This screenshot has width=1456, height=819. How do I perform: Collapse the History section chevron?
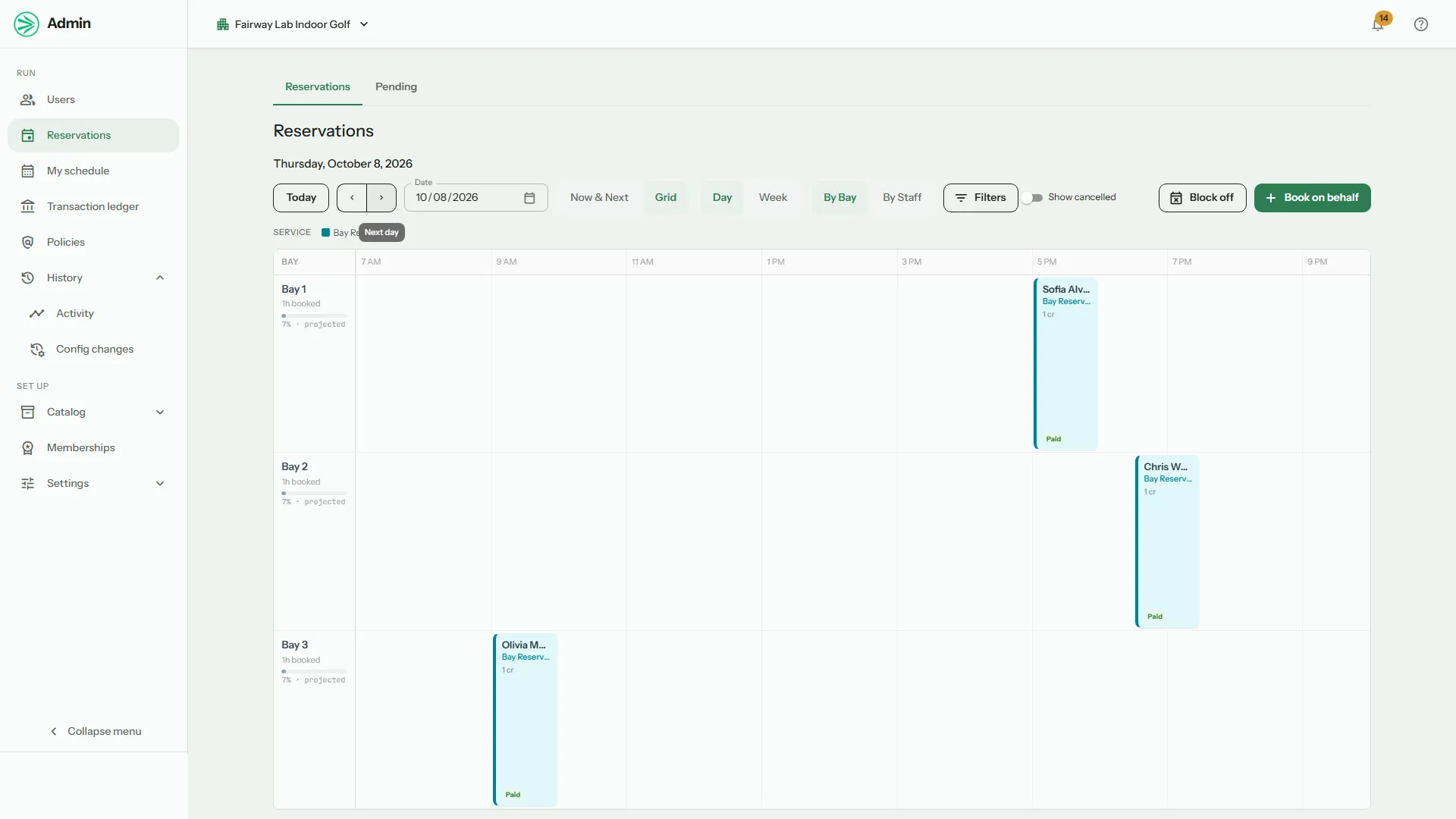160,278
